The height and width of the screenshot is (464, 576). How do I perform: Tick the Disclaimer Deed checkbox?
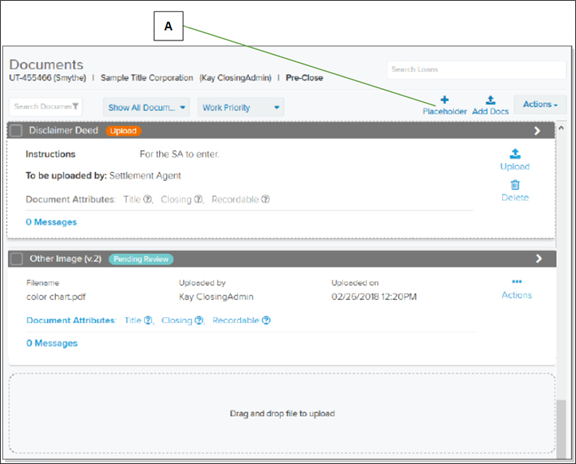(x=16, y=130)
